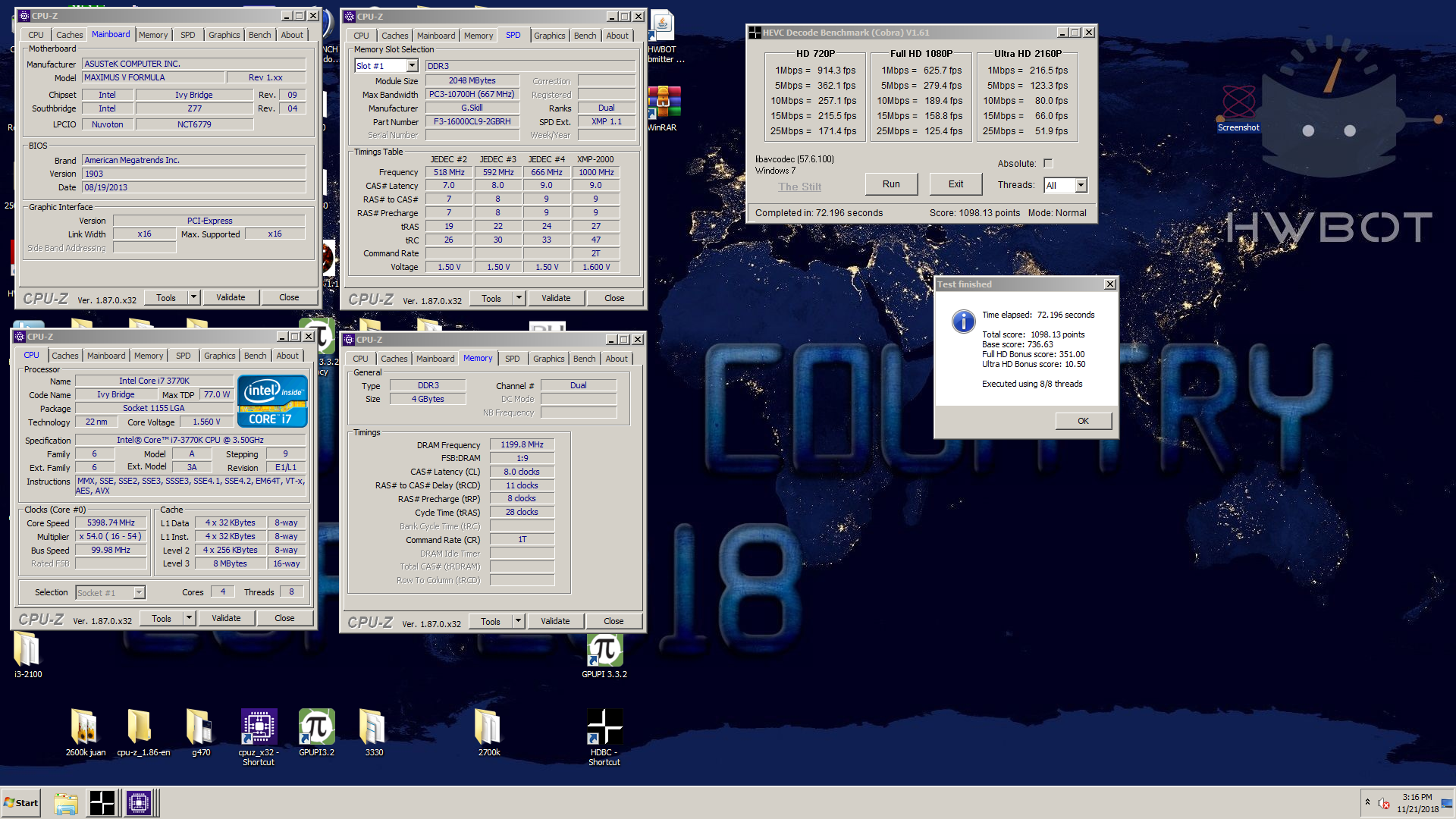Screen dimensions: 1456x819
Task: Open Windows Explorer from the taskbar
Action: pyautogui.click(x=66, y=803)
